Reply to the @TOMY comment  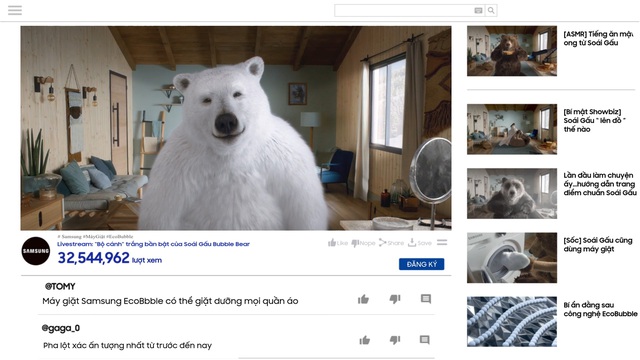coord(426,299)
